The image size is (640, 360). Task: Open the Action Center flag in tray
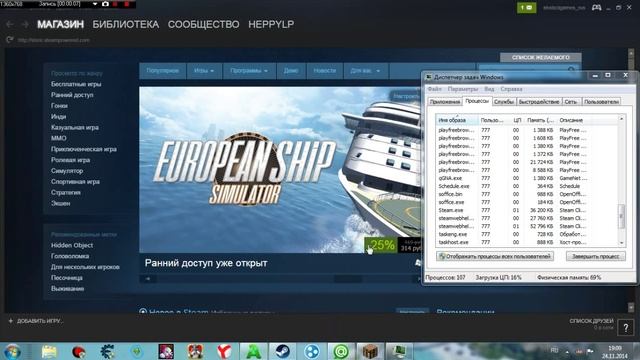pyautogui.click(x=590, y=351)
